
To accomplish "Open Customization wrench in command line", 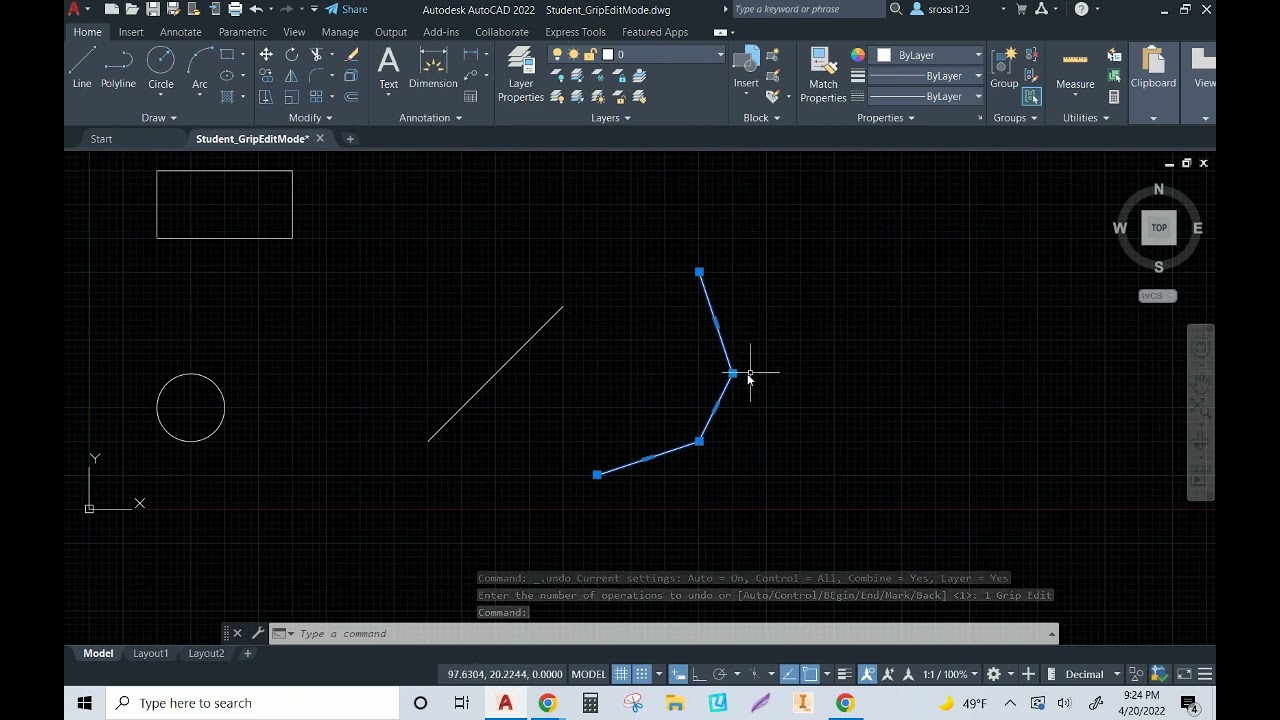I will pos(258,633).
